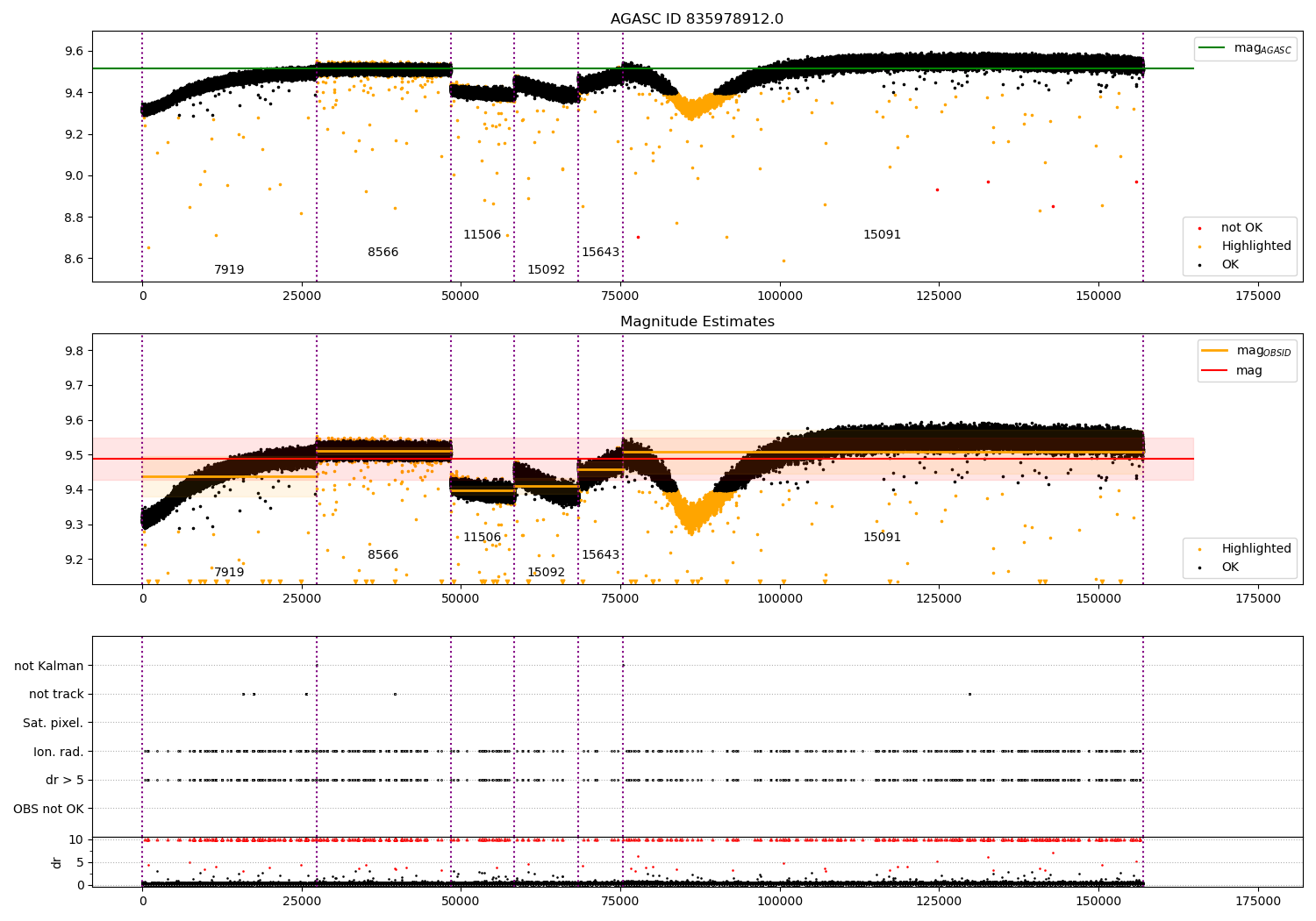Click y-tick '5' on the dr axis
The height and width of the screenshot is (921, 1316).
tap(81, 863)
